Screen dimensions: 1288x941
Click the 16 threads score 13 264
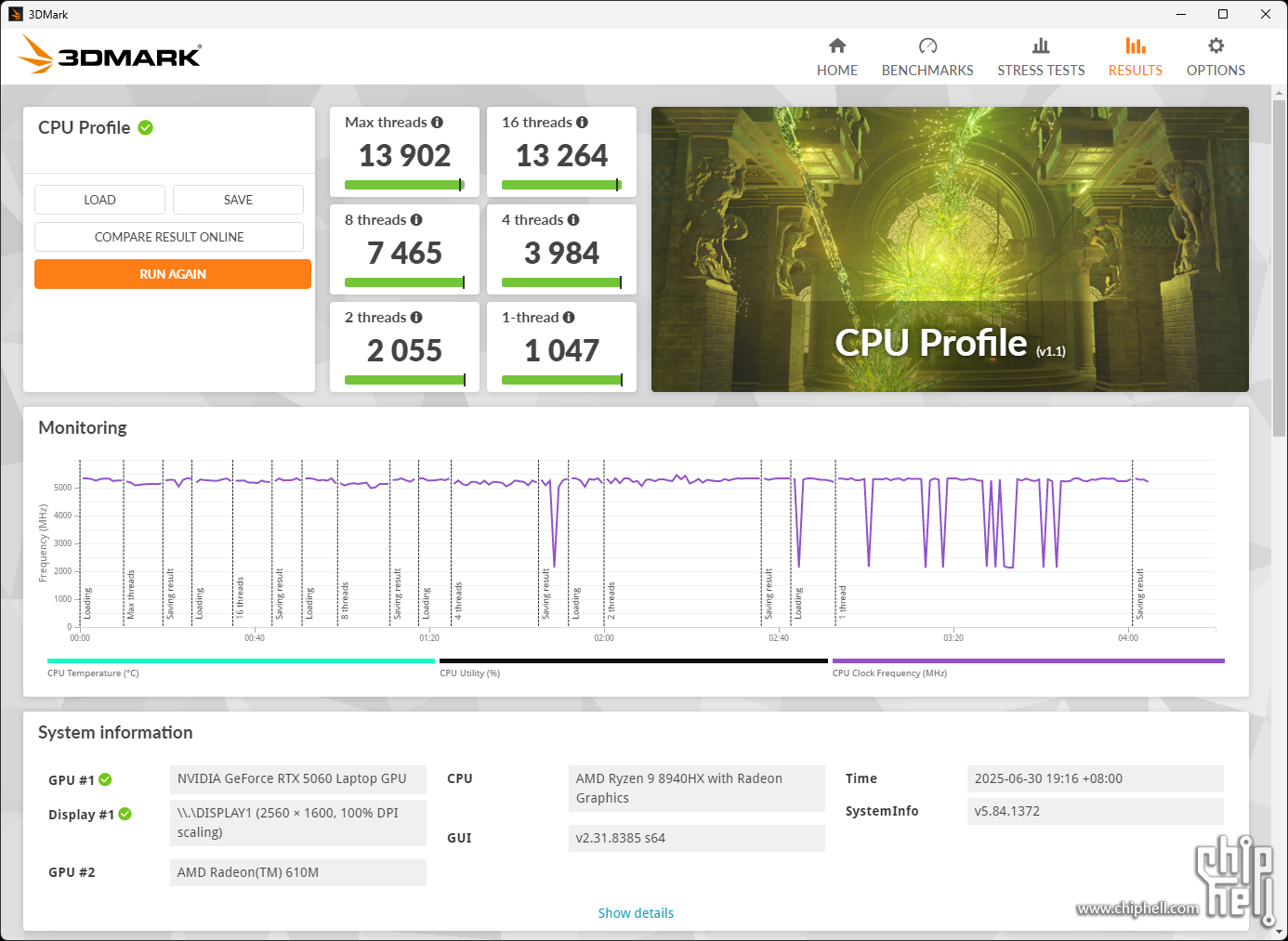click(x=561, y=155)
